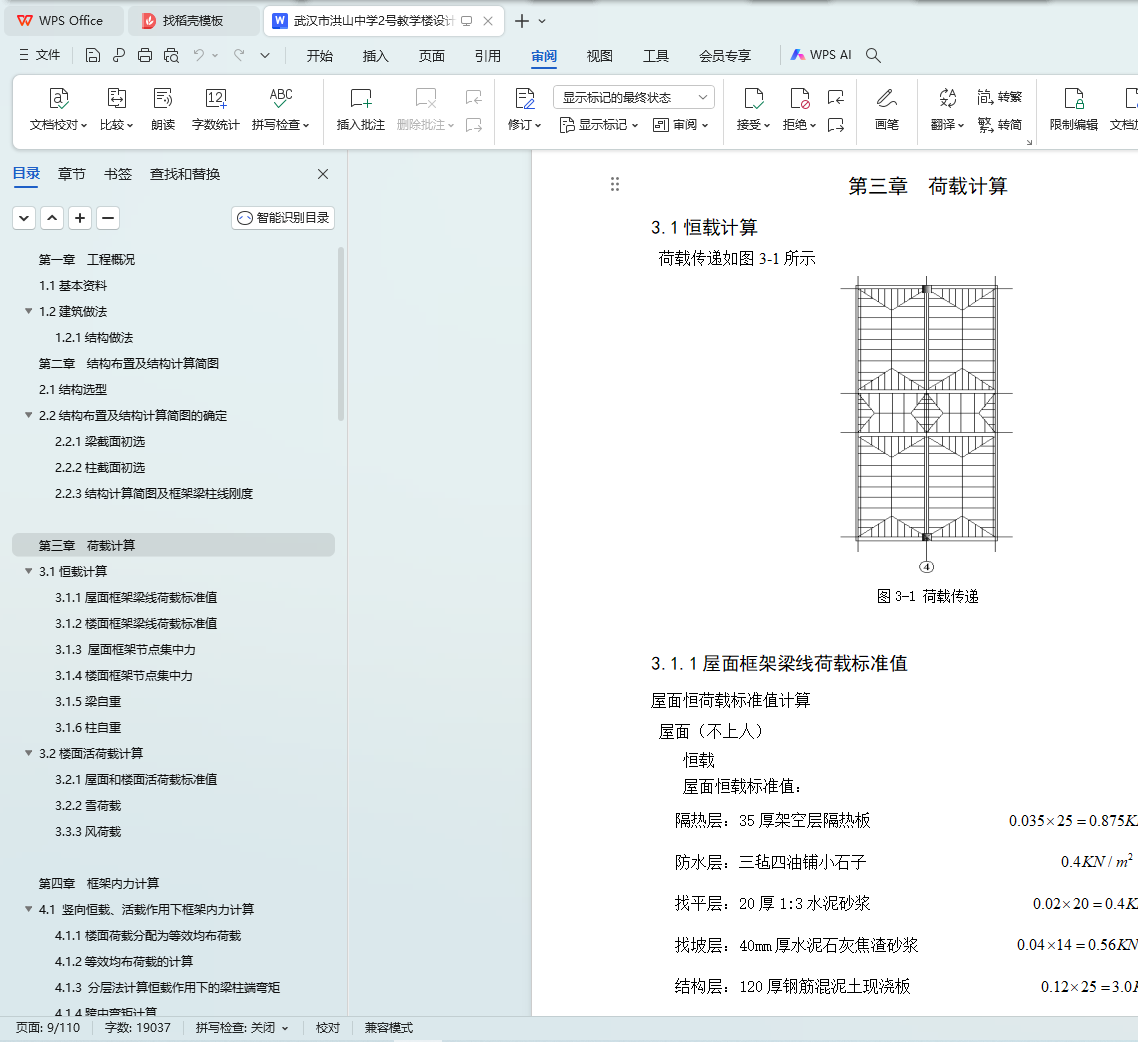Image resolution: width=1138 pixels, height=1042 pixels.
Task: Open the 页面 ribbon tab
Action: (x=432, y=56)
